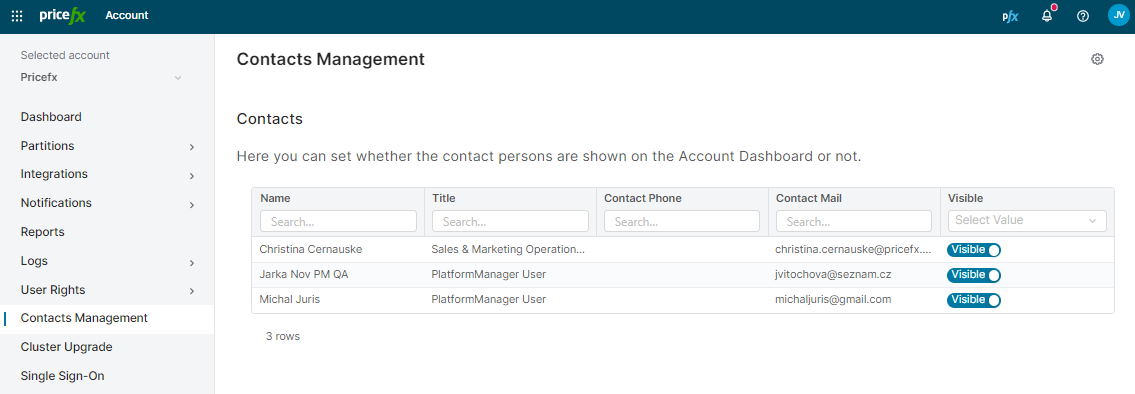Click the Visible column header
The height and width of the screenshot is (394, 1135).
coord(966,198)
